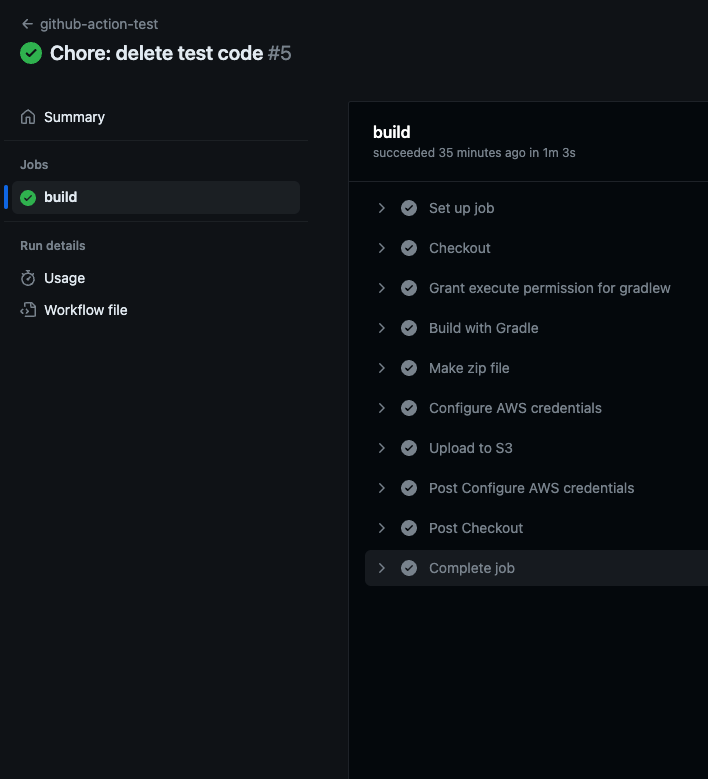Expand the Grant execute permission for gradlew chevron
708x779 pixels.
pos(382,288)
